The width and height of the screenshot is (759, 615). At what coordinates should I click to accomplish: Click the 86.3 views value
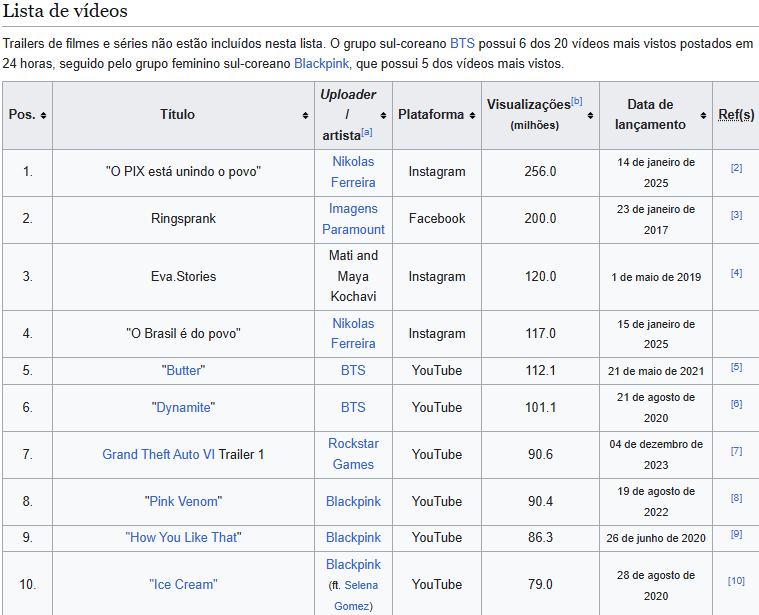tap(540, 538)
